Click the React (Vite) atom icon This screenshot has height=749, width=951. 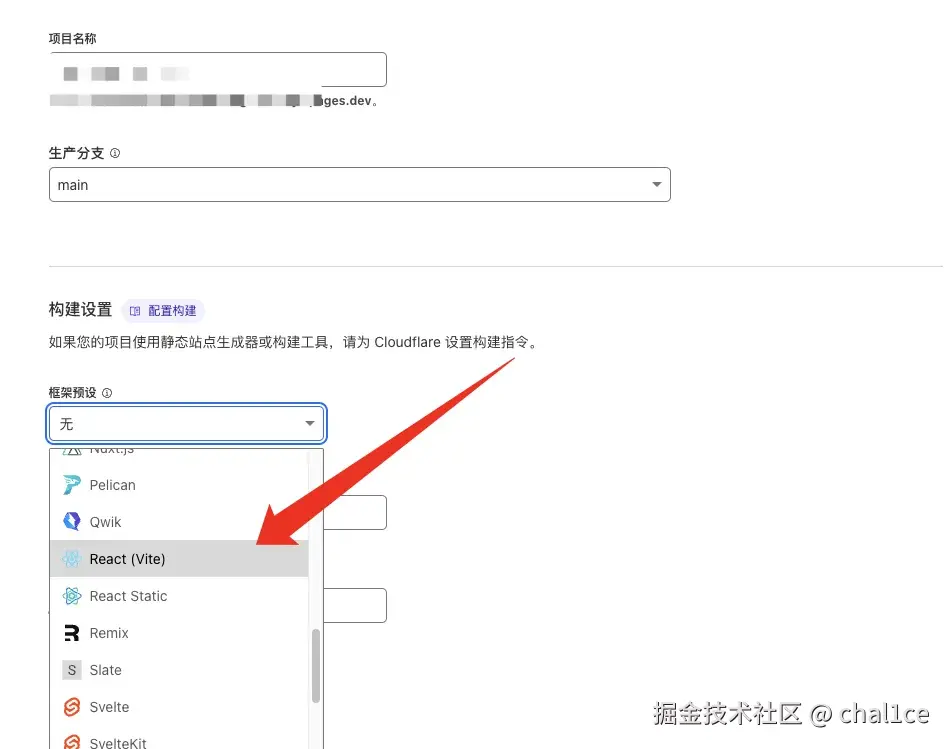71,559
